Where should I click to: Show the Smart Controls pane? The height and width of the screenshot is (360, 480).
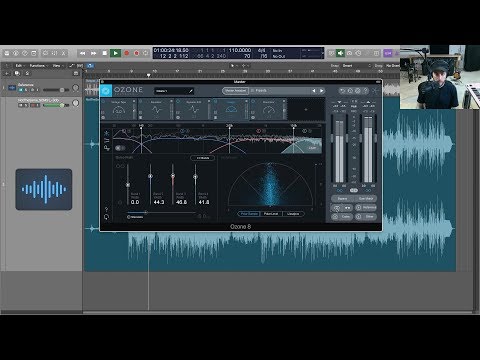coord(46,53)
